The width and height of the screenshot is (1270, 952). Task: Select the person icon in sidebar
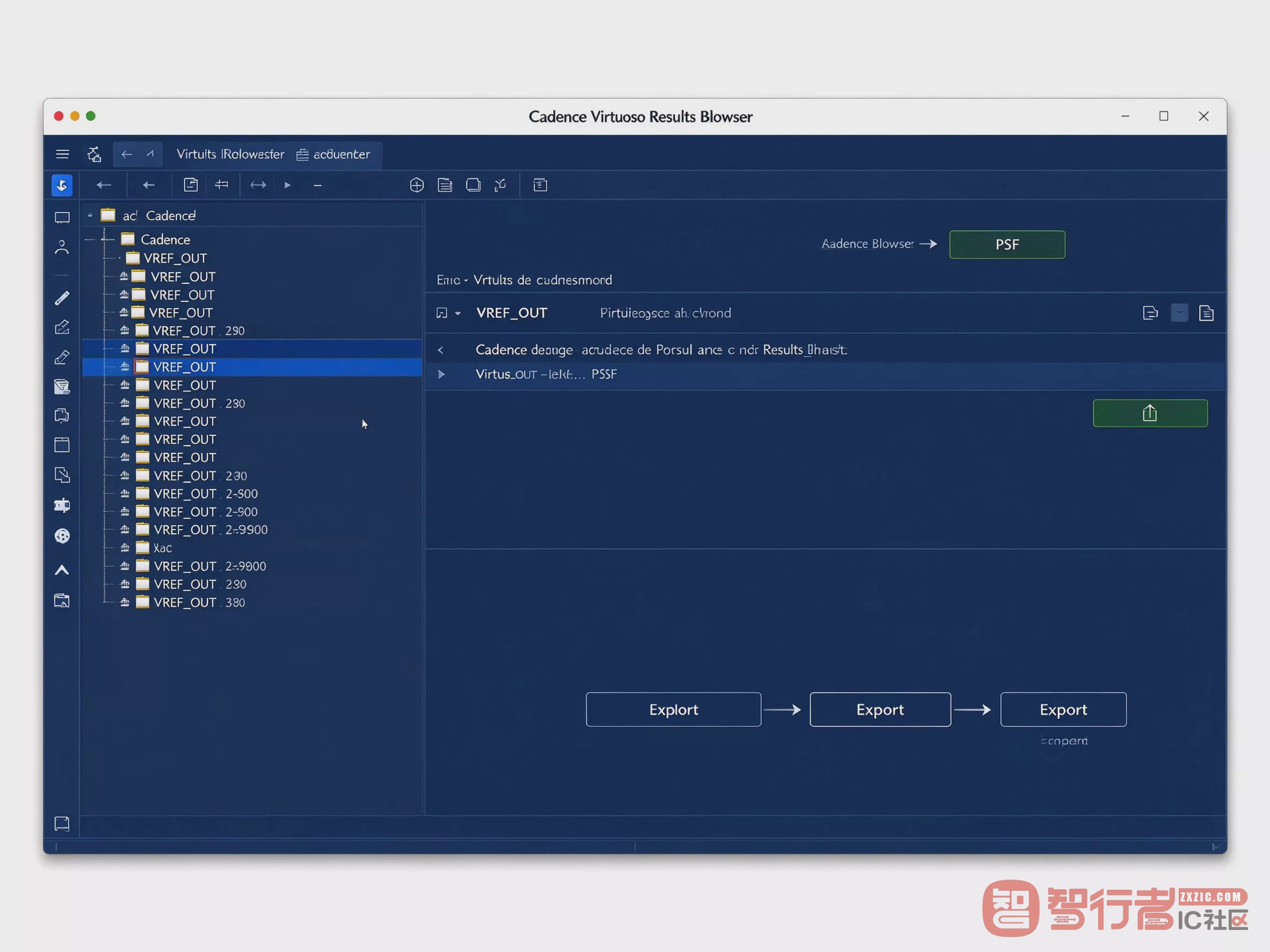click(x=62, y=247)
